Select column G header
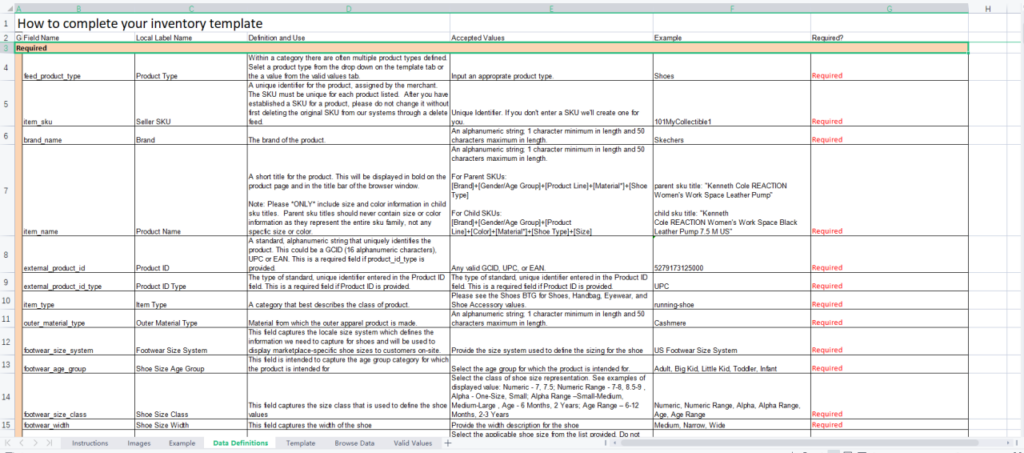Viewport: 1024px width, 453px height. (889, 8)
